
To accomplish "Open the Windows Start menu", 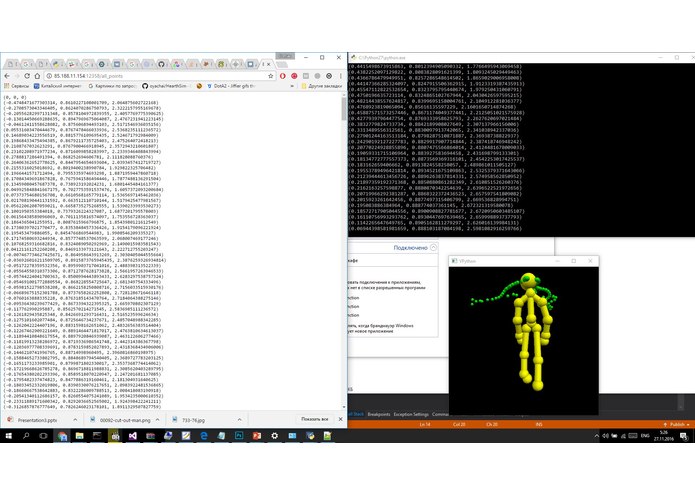I will coord(8,436).
